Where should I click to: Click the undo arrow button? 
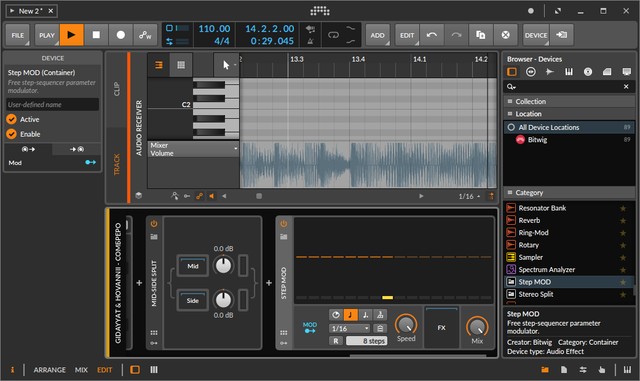pos(432,35)
